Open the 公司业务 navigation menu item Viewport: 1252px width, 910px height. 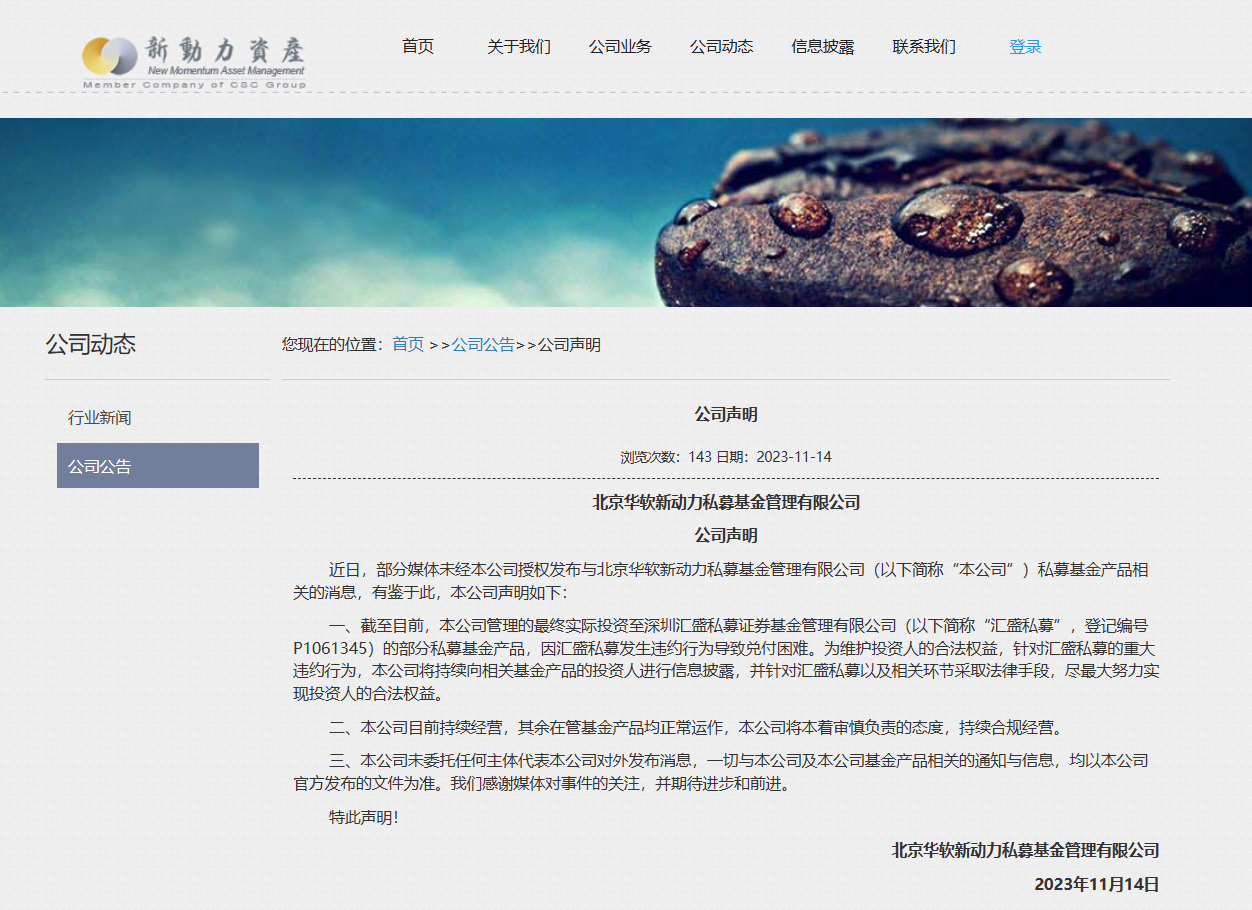[x=620, y=47]
